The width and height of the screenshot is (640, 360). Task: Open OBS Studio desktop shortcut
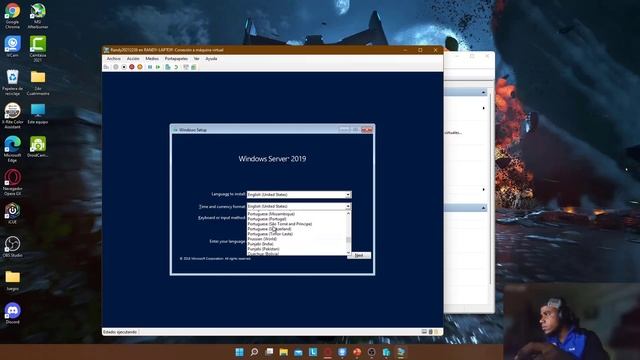pyautogui.click(x=12, y=247)
